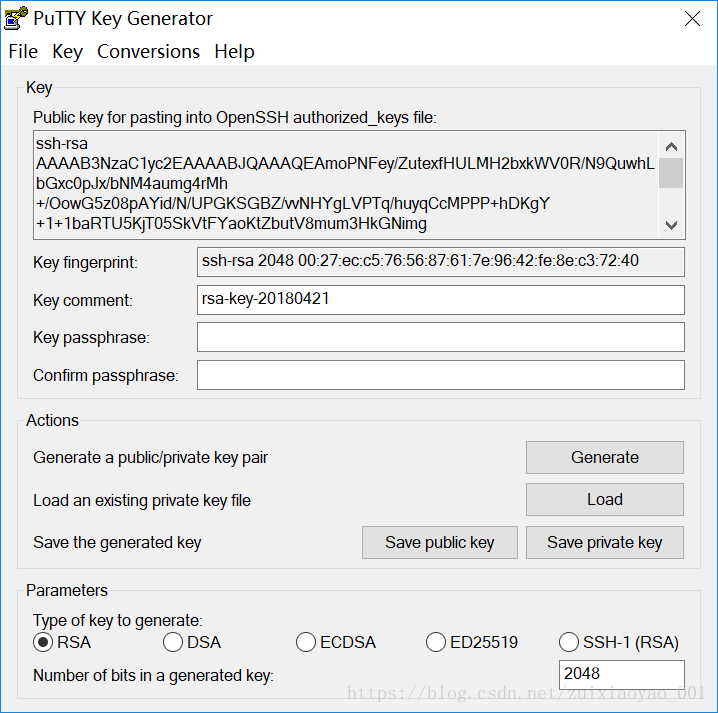This screenshot has width=718, height=713.
Task: Click the Save private key button
Action: click(x=604, y=542)
